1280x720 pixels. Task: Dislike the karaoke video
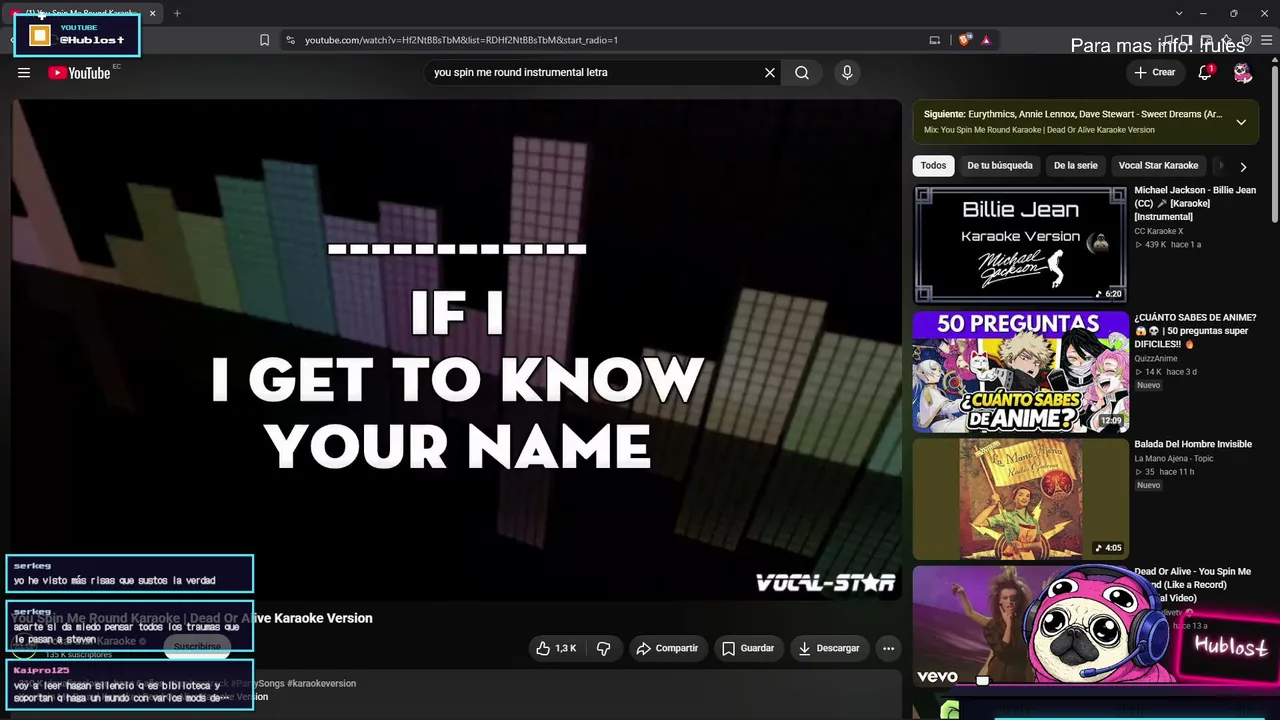click(x=603, y=648)
